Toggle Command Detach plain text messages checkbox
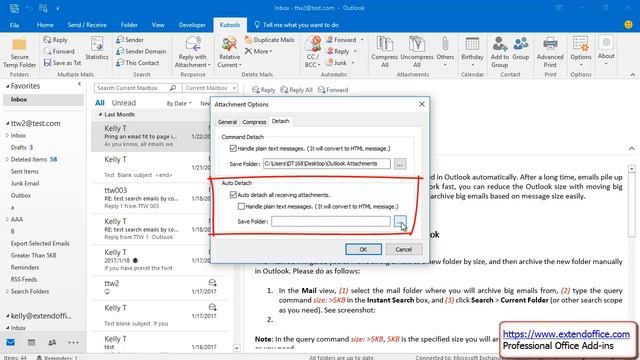Viewport: 640px width, 360px height. pyautogui.click(x=233, y=149)
